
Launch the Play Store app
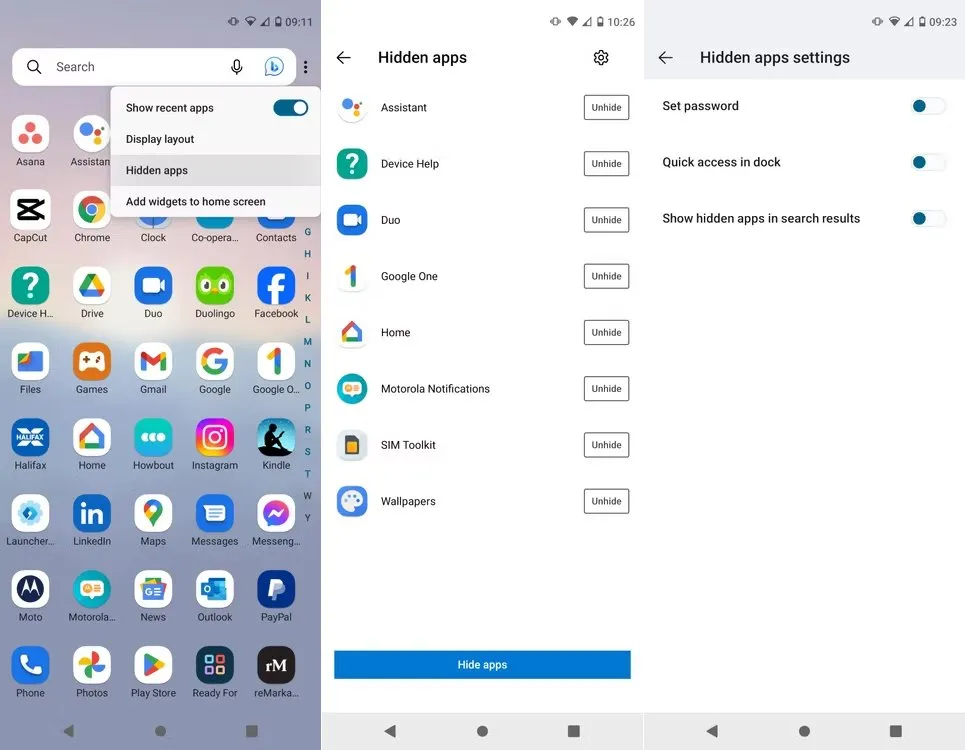pos(153,666)
